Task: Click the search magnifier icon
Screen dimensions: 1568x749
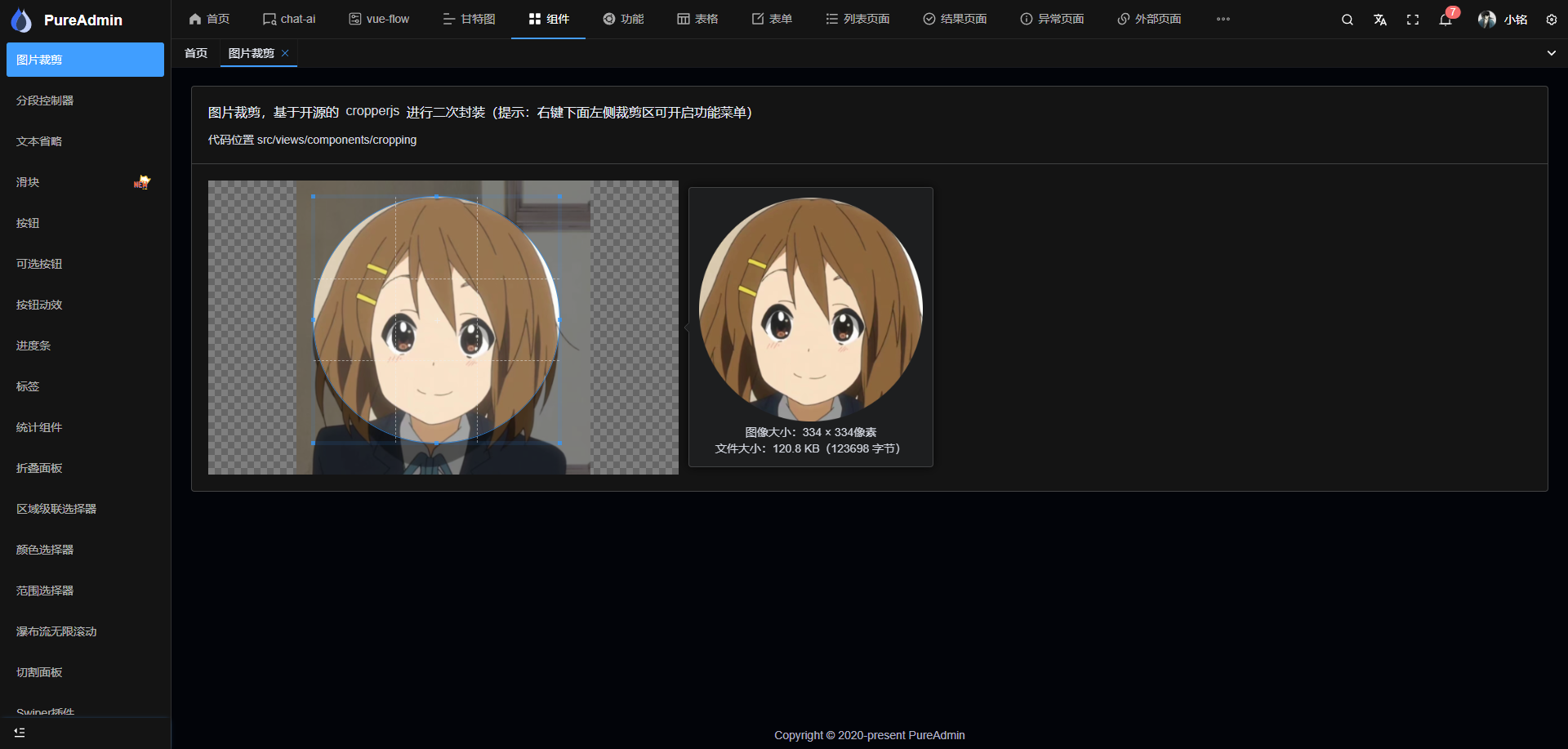Action: [x=1347, y=20]
